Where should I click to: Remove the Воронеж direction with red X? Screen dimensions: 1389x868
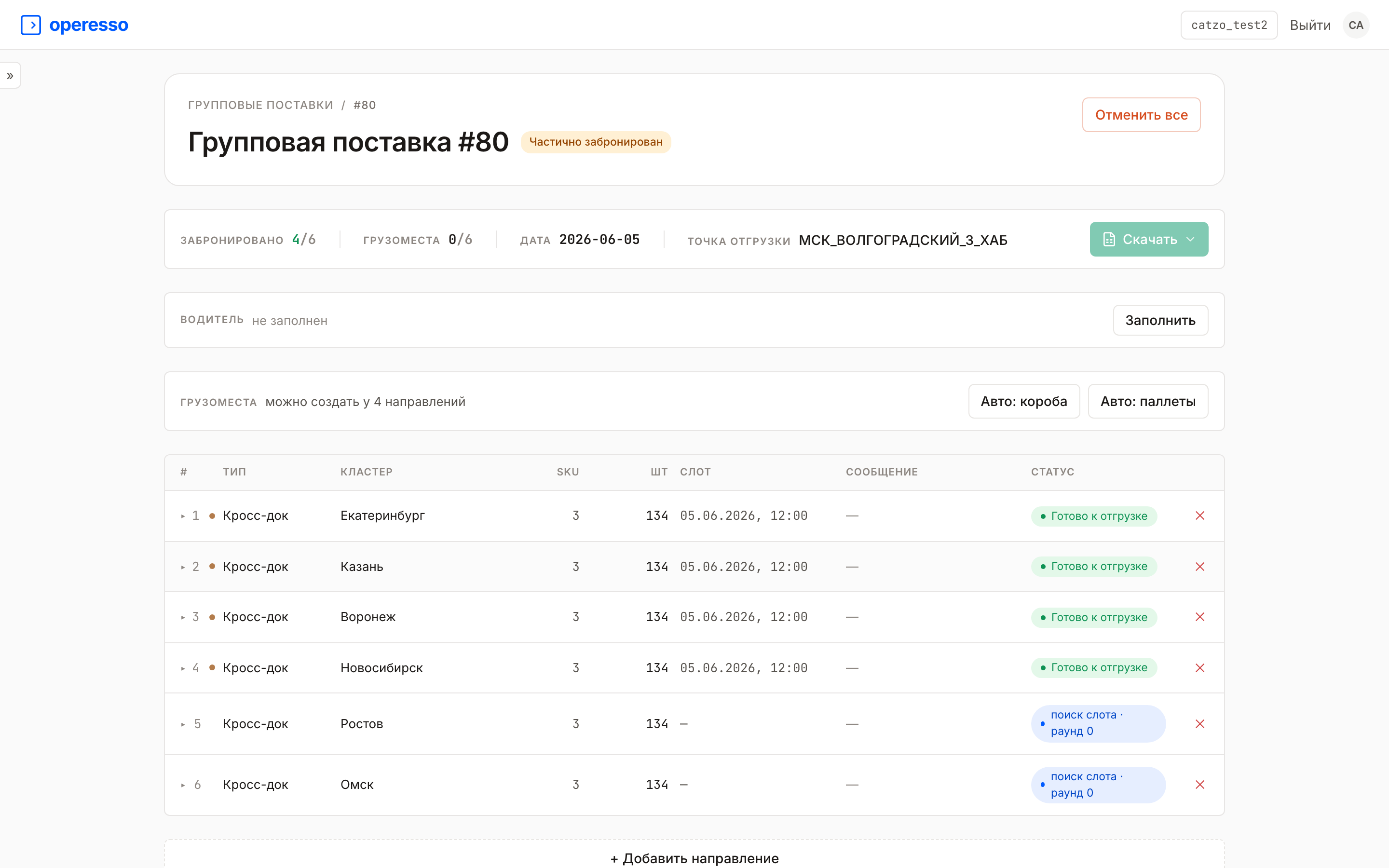click(x=1199, y=617)
